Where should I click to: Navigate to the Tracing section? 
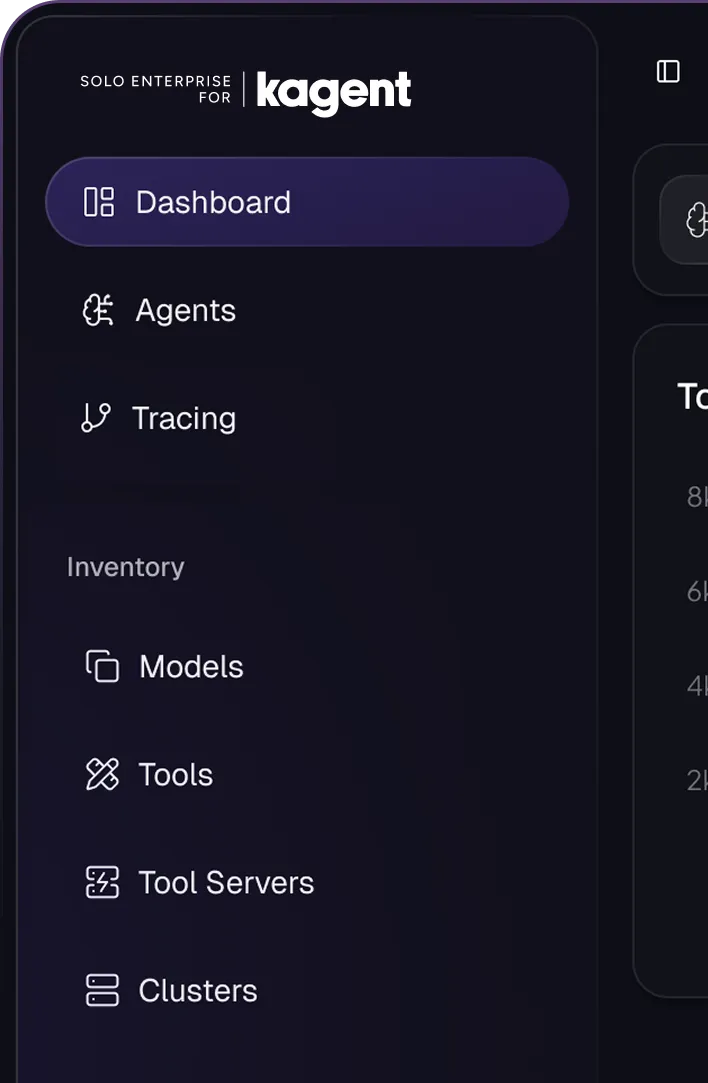click(x=182, y=418)
